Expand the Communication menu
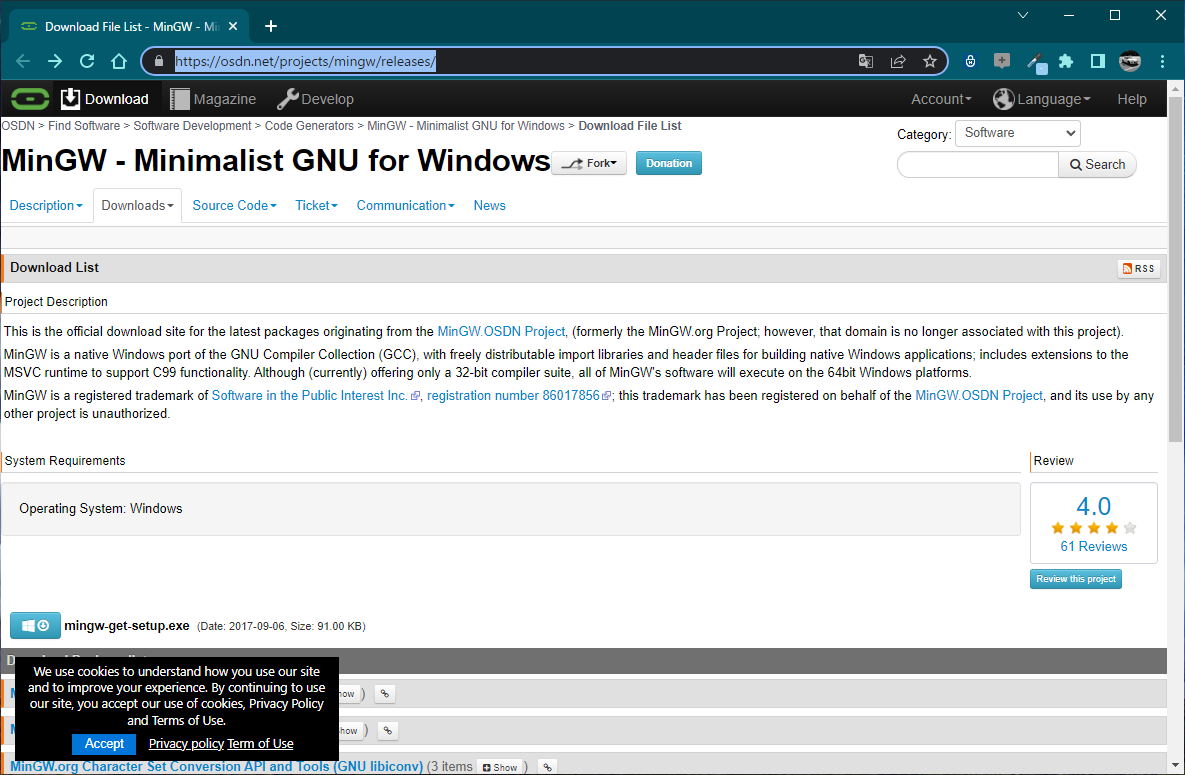 (x=405, y=206)
